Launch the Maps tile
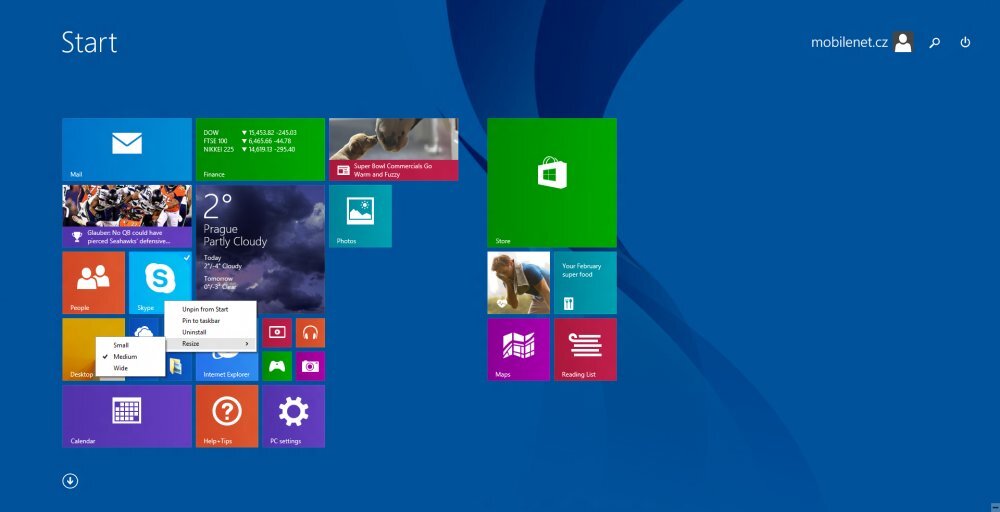Viewport: 1000px width, 512px height. tap(518, 349)
